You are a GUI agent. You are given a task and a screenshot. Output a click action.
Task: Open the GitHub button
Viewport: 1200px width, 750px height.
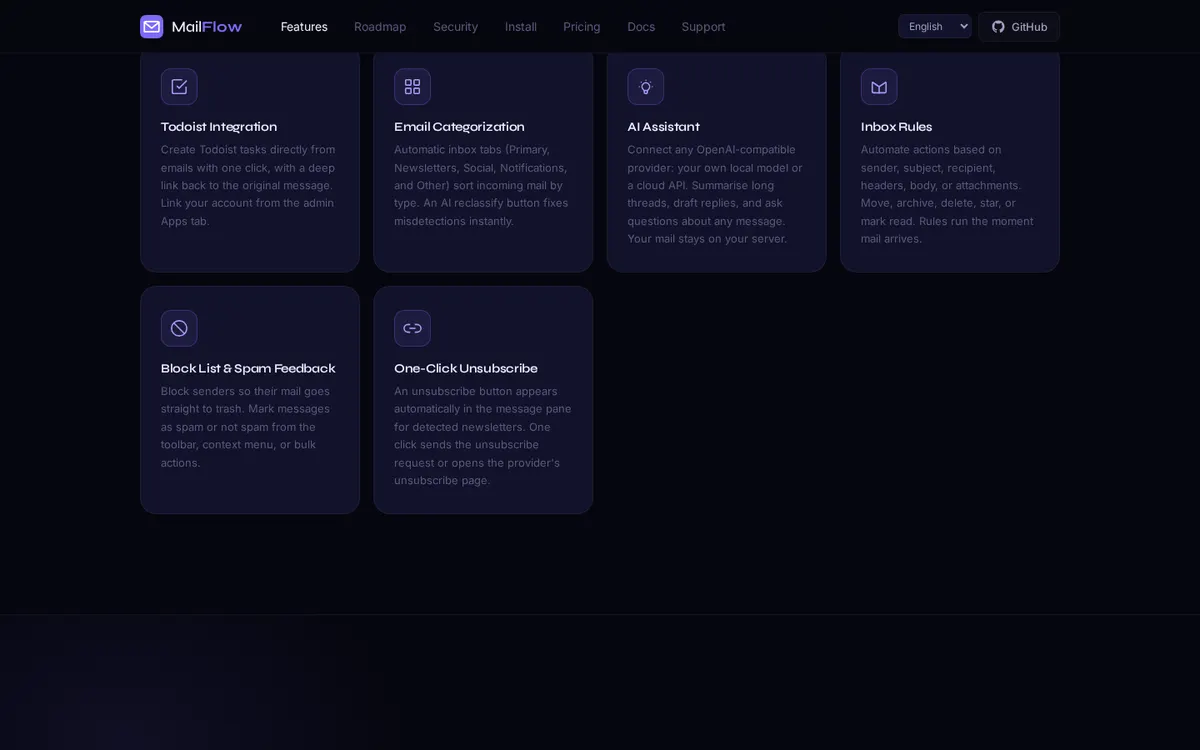coord(1019,27)
